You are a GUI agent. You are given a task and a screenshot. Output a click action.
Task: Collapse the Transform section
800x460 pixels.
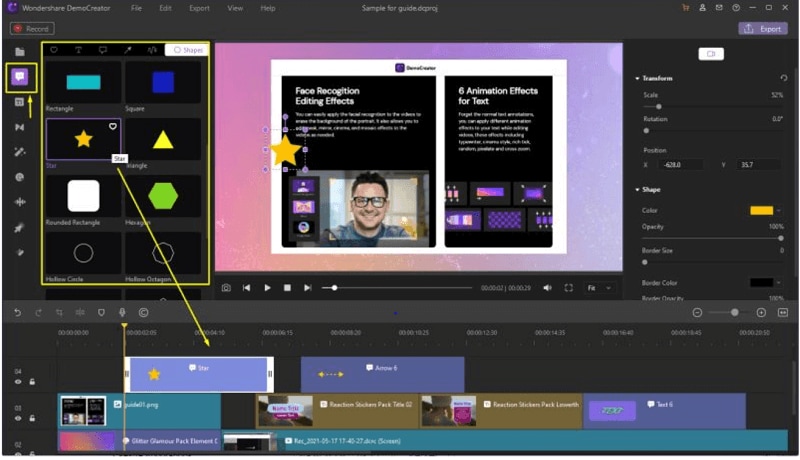637,79
